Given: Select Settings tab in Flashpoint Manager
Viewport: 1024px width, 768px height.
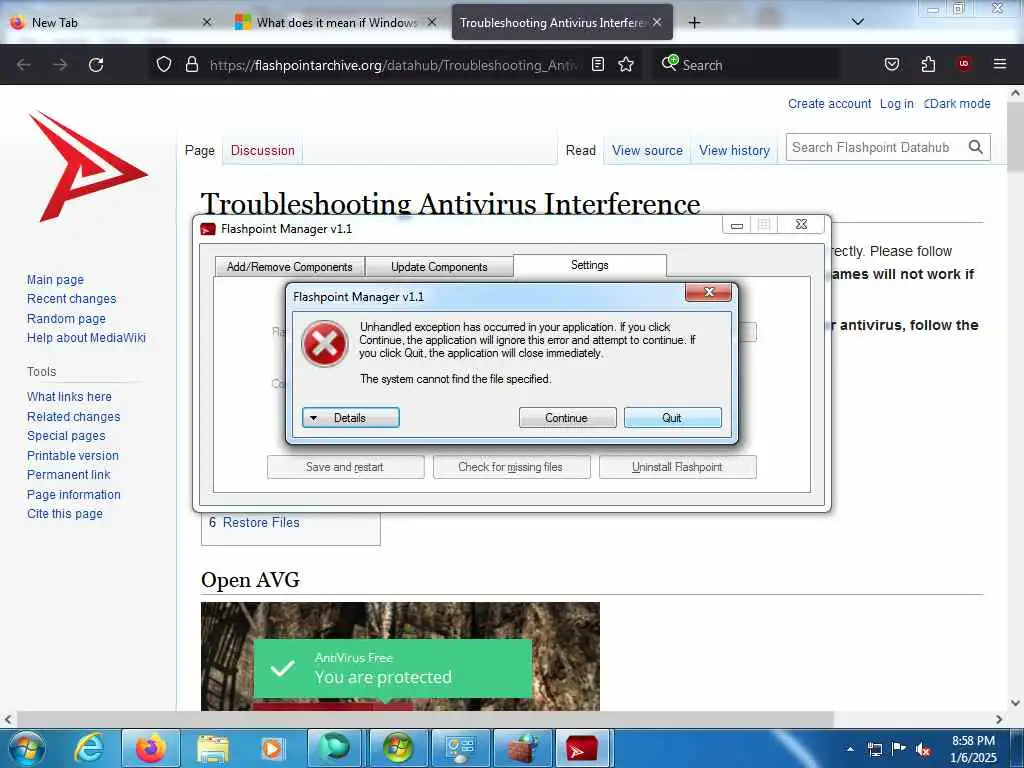Looking at the screenshot, I should [x=590, y=265].
